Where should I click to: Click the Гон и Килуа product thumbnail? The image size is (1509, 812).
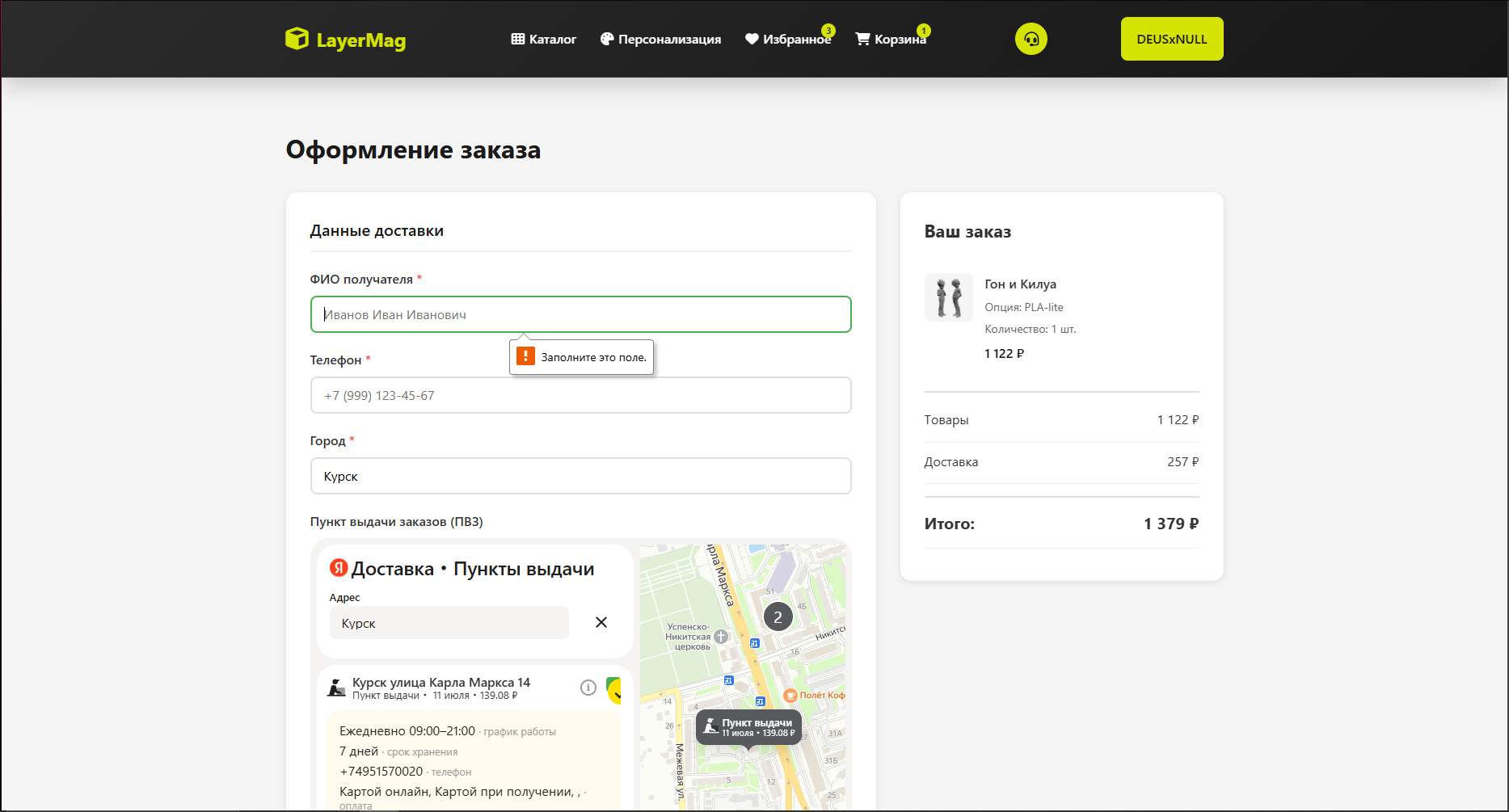click(949, 297)
